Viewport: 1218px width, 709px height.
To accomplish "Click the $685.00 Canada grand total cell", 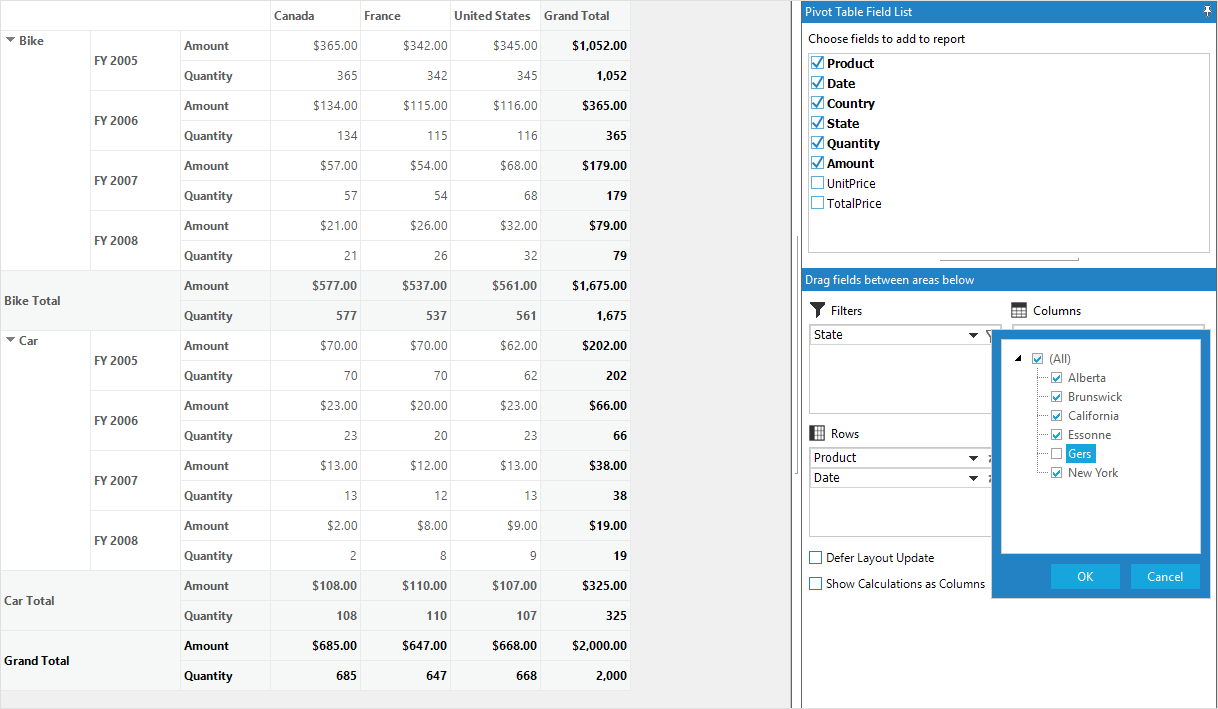I will pos(315,645).
